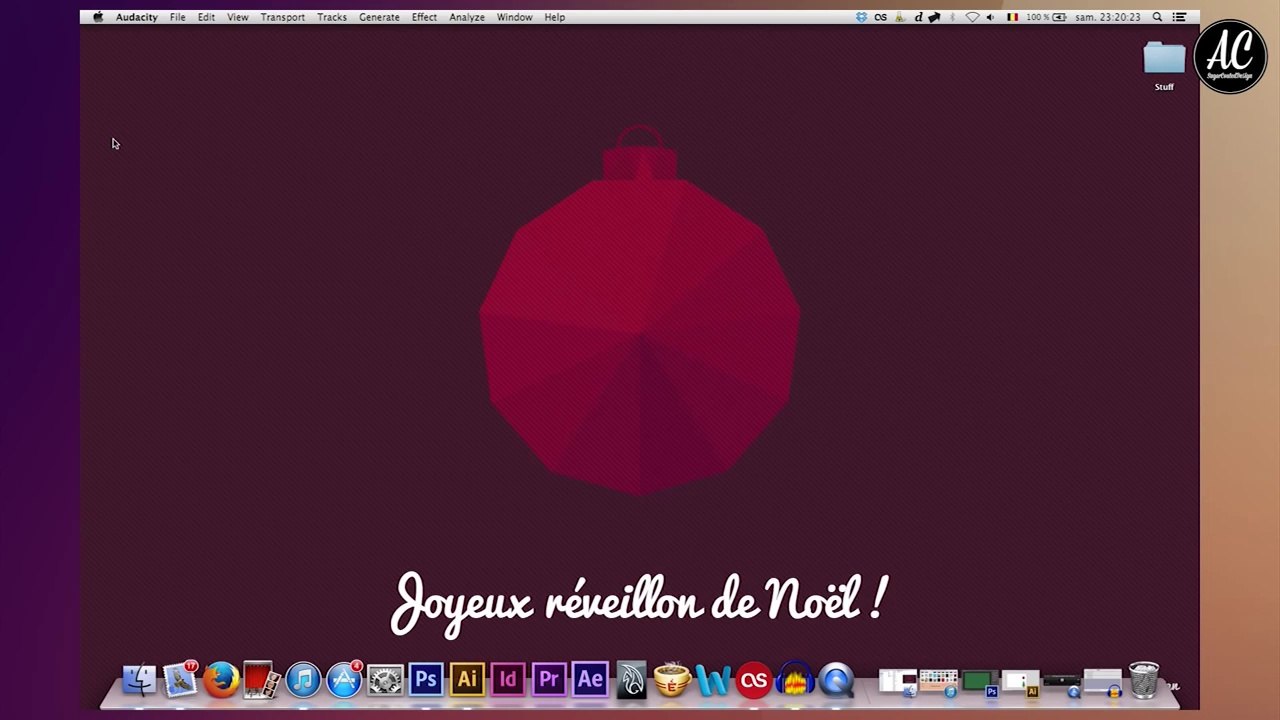The width and height of the screenshot is (1280, 720).
Task: Open the Trash in the Dock
Action: pos(1144,679)
